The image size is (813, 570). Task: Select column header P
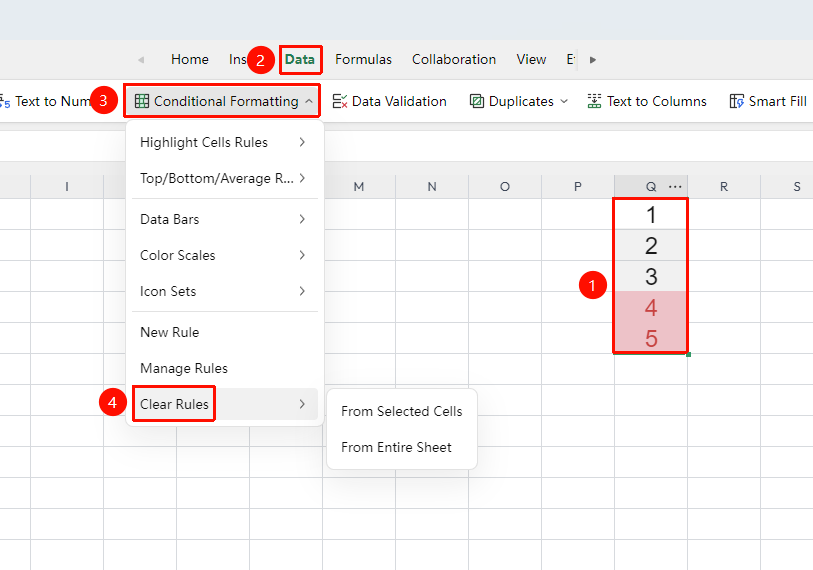(x=578, y=187)
